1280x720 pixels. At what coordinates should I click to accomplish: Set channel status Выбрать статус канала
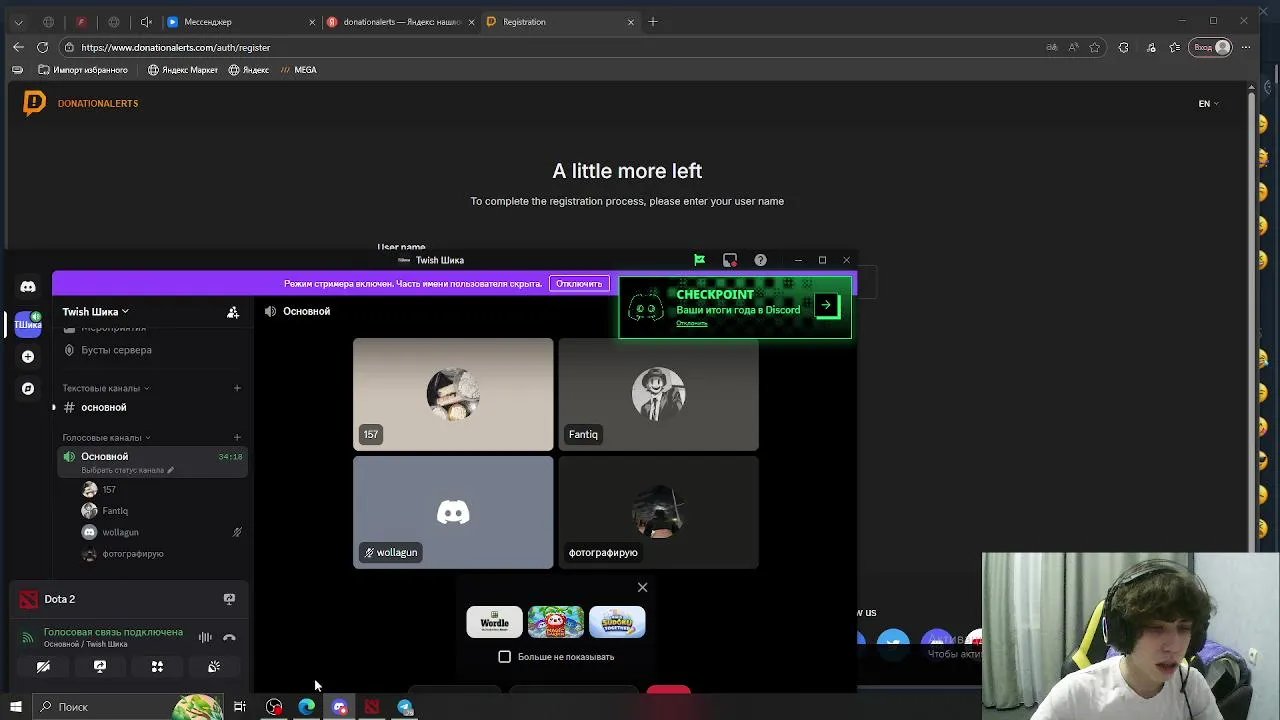point(127,470)
